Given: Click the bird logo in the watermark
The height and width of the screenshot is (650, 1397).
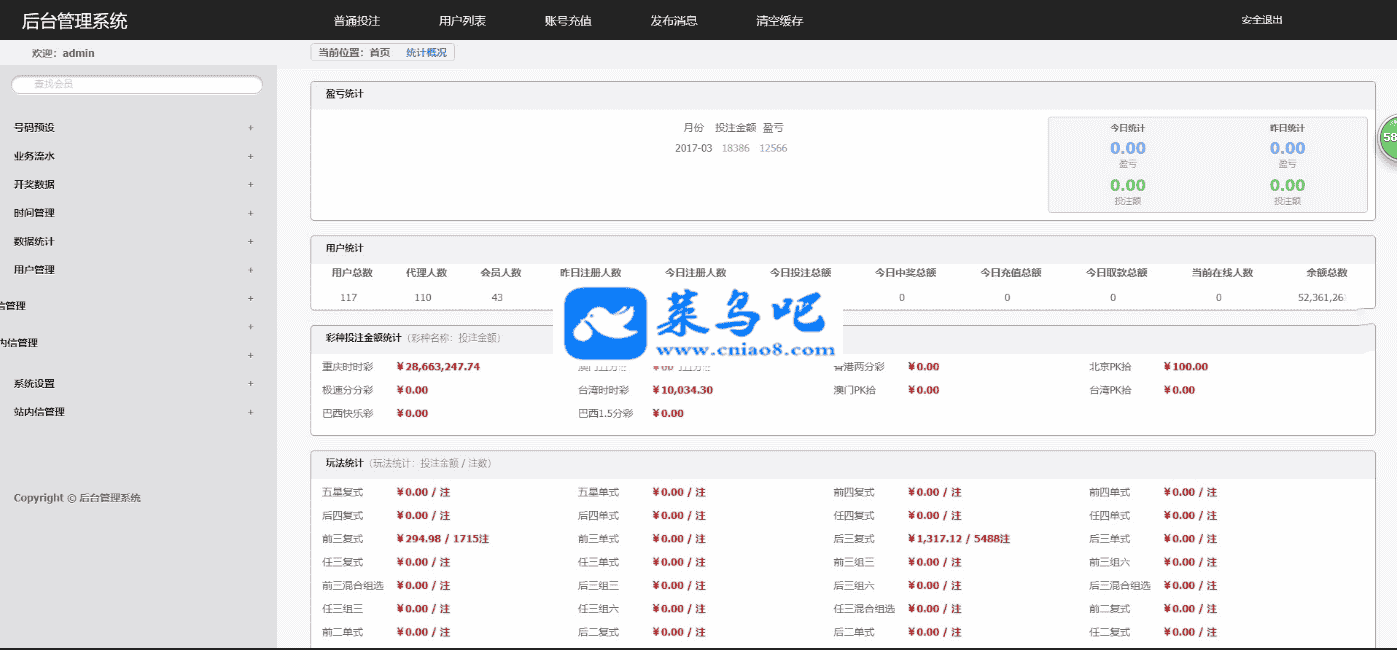Looking at the screenshot, I should [x=604, y=323].
